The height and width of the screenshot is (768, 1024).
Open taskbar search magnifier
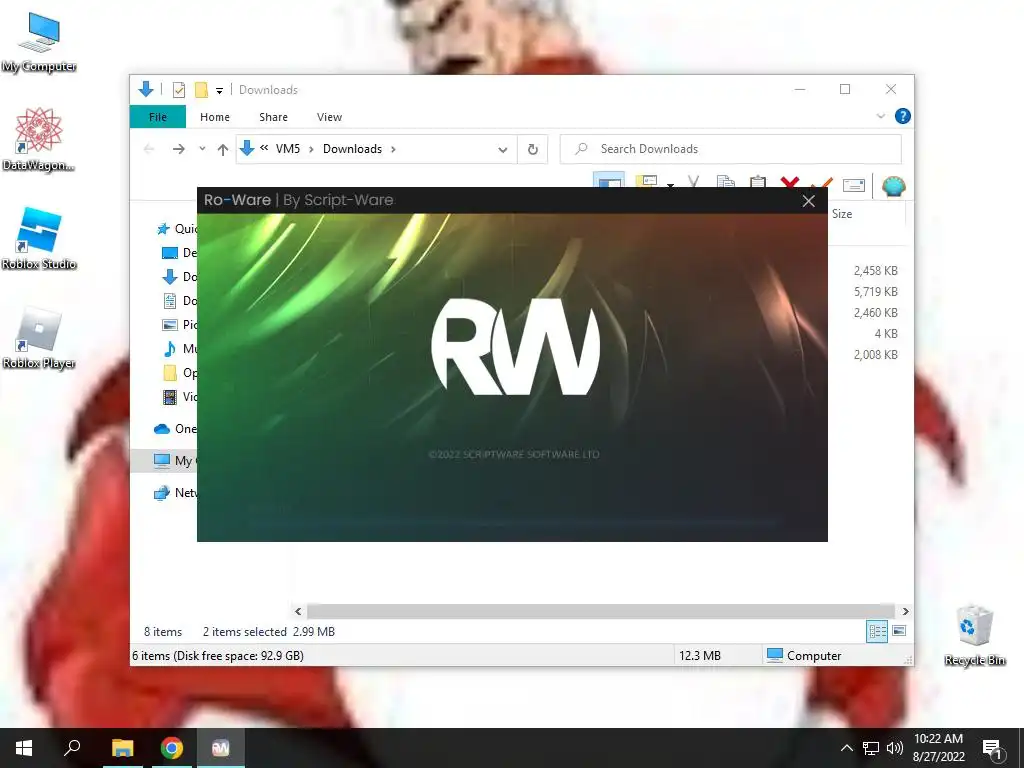click(72, 748)
